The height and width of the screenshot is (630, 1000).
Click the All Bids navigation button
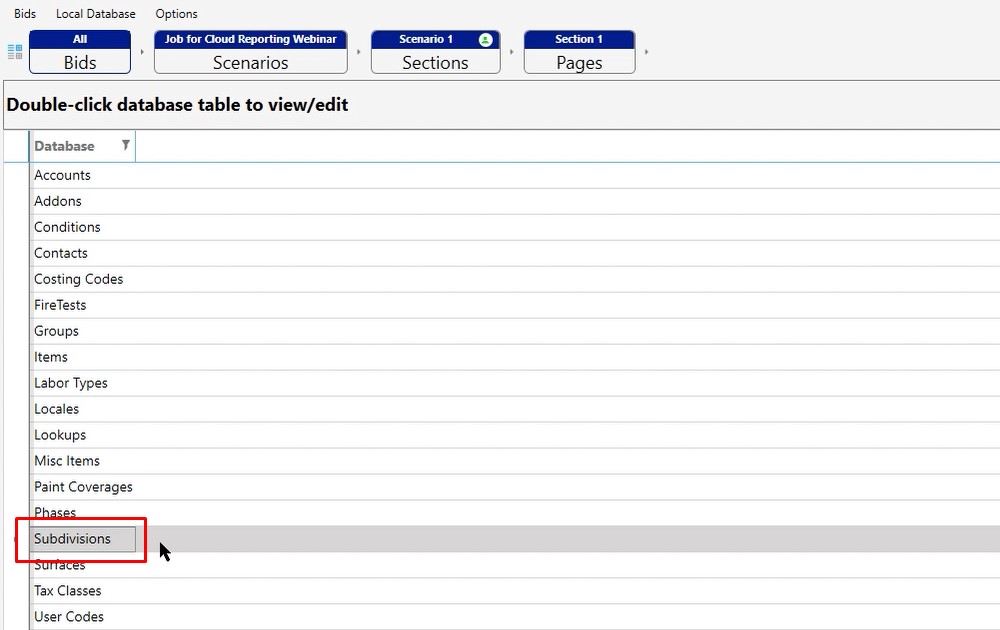pos(80,52)
